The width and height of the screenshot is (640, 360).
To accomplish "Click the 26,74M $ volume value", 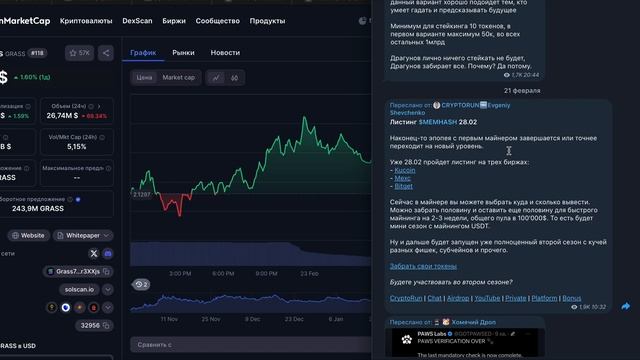I will (x=62, y=116).
